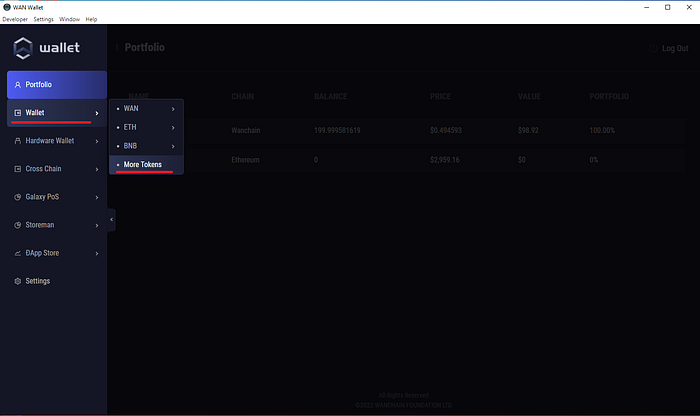Expand the BNB submenu arrow

(173, 146)
